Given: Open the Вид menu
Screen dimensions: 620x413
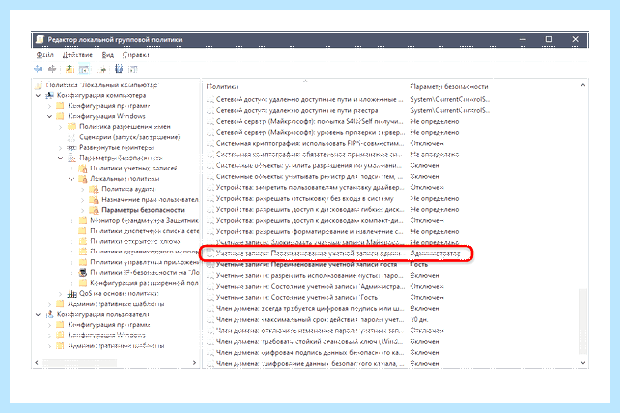Looking at the screenshot, I should click(108, 55).
